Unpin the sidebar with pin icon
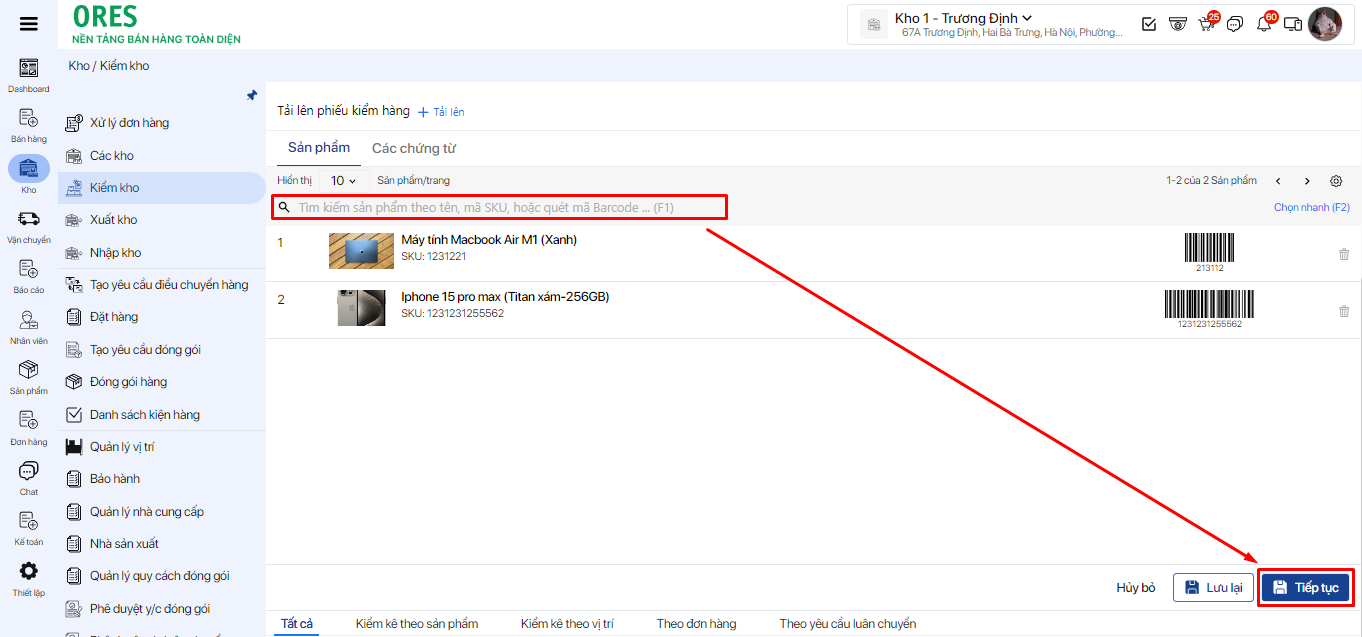Screen dimensions: 1362x637 point(252,95)
